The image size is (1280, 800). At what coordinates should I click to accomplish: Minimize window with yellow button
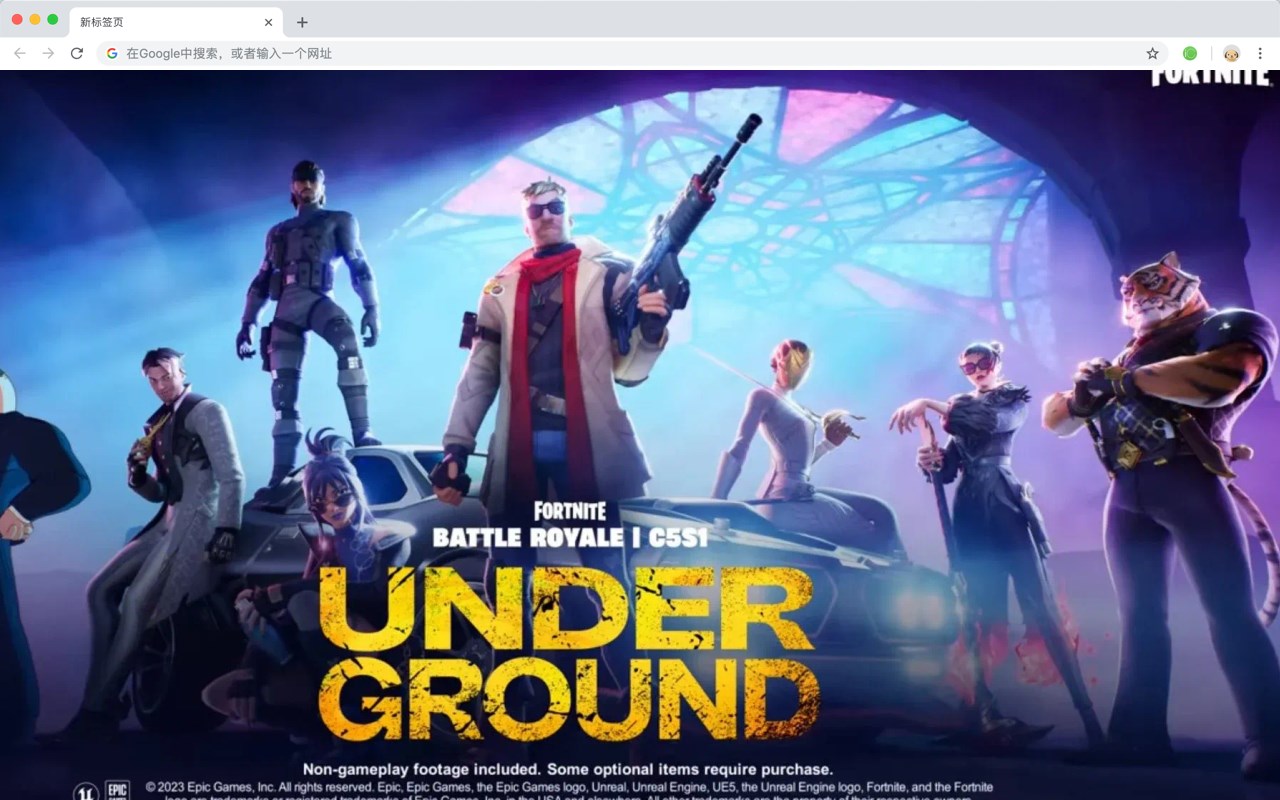point(35,20)
